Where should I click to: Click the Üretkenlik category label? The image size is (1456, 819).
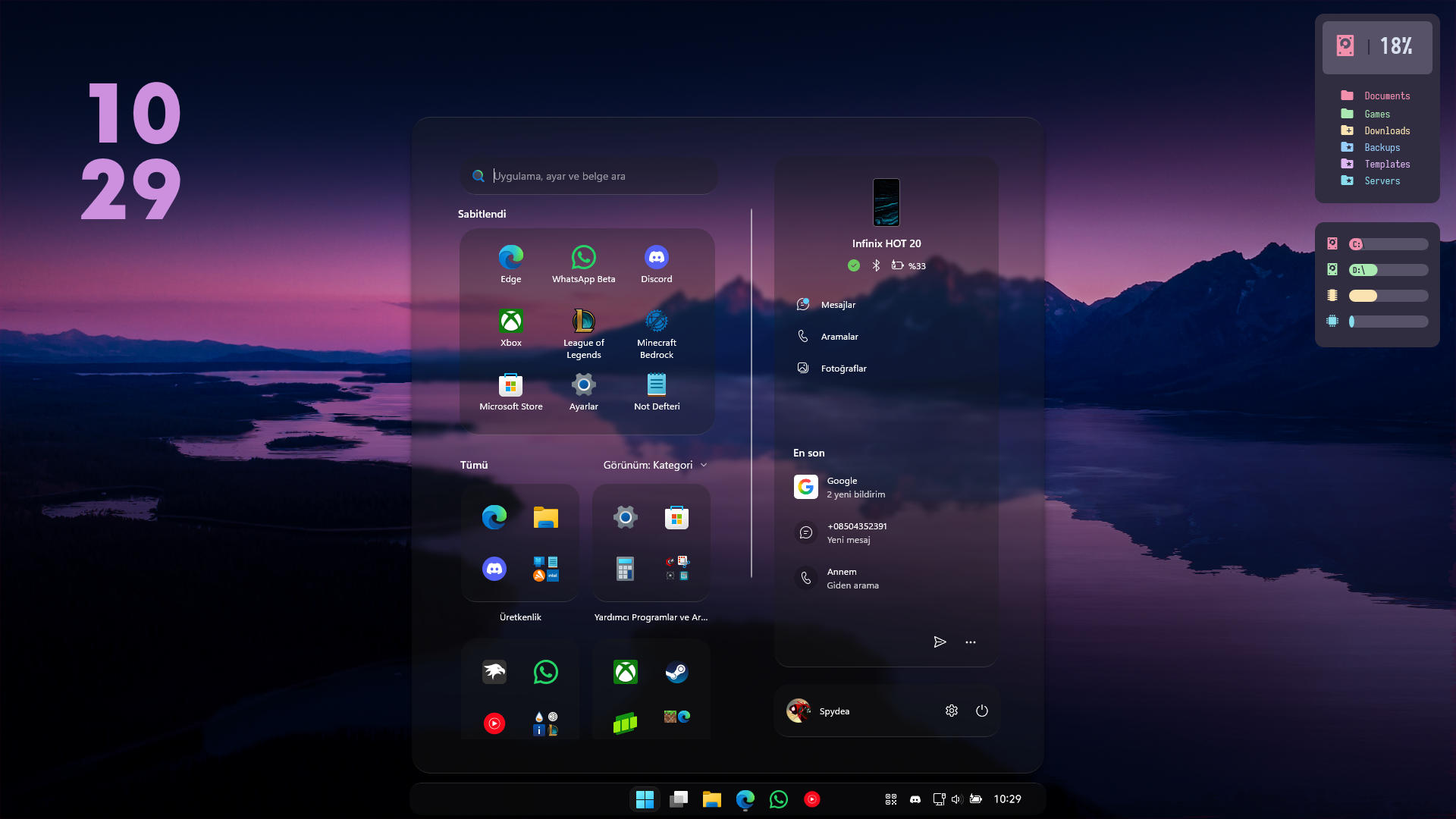pyautogui.click(x=520, y=617)
